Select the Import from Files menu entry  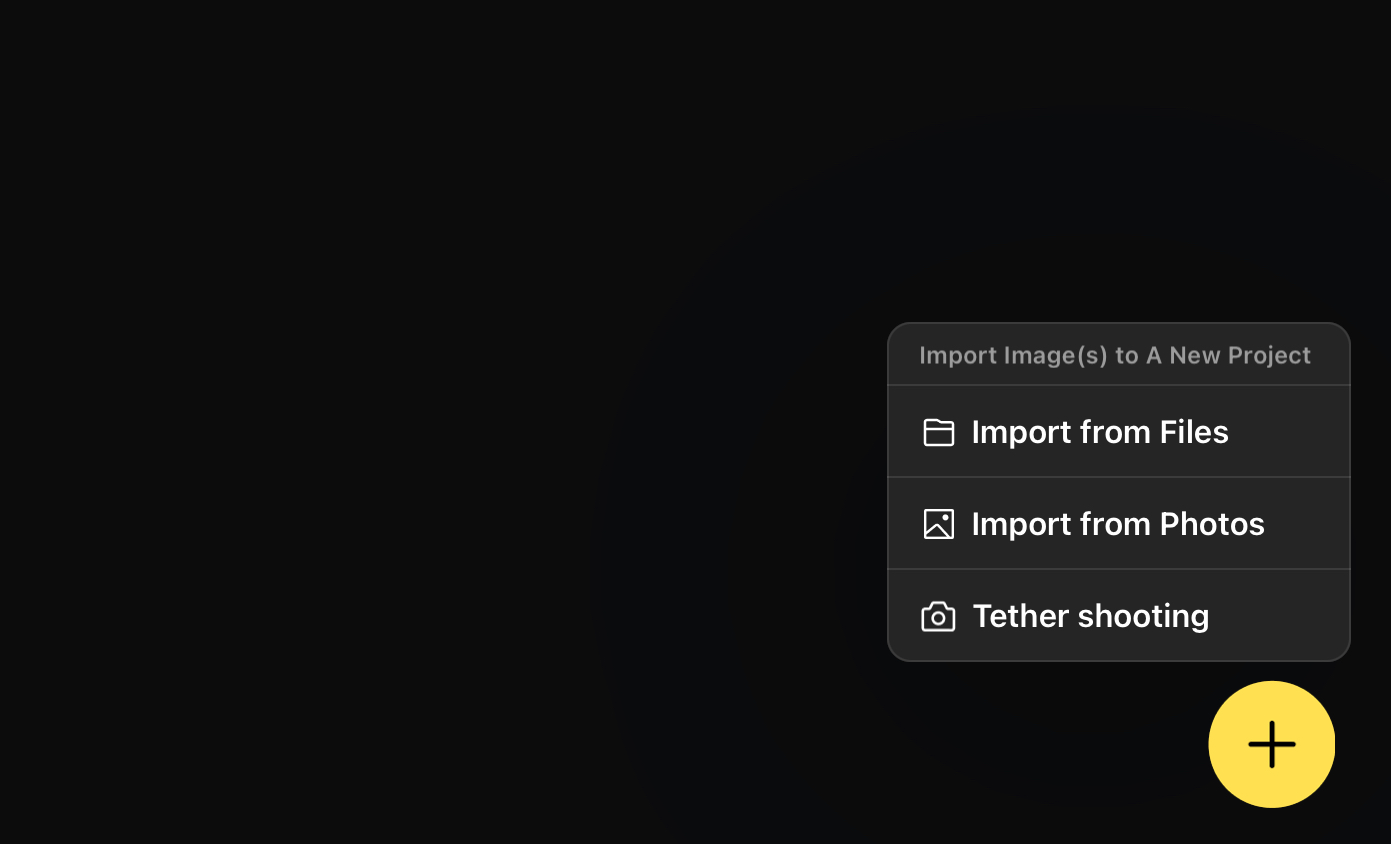point(1119,432)
